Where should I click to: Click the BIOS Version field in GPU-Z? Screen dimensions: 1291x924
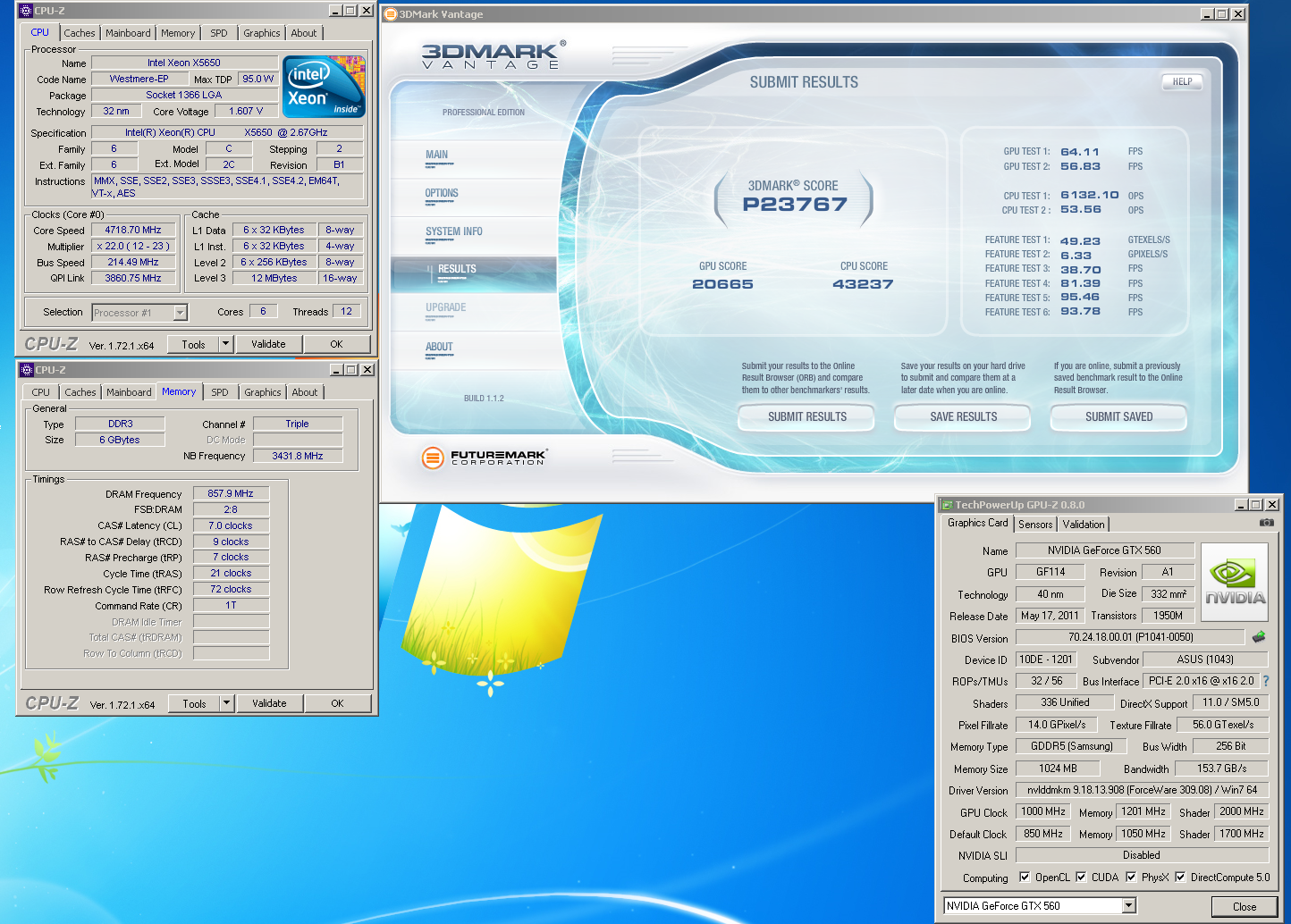point(1130,637)
